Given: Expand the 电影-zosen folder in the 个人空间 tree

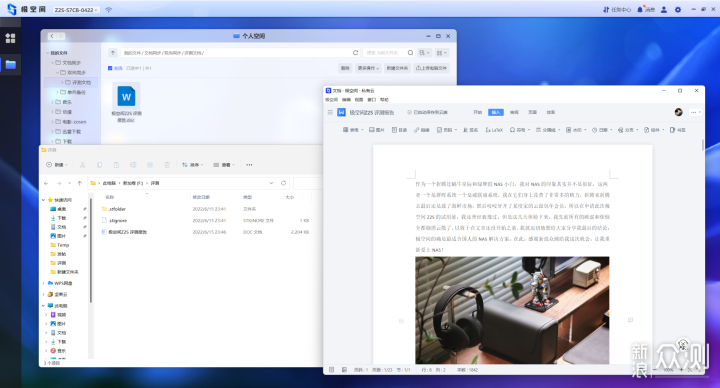Looking at the screenshot, I should pyautogui.click(x=52, y=122).
